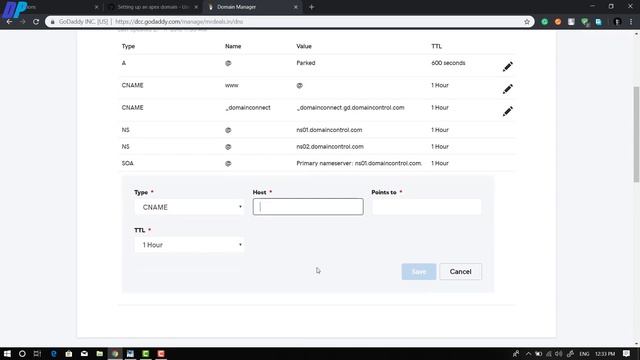The height and width of the screenshot is (360, 640).
Task: Click the ENG language indicator
Action: (584, 353)
